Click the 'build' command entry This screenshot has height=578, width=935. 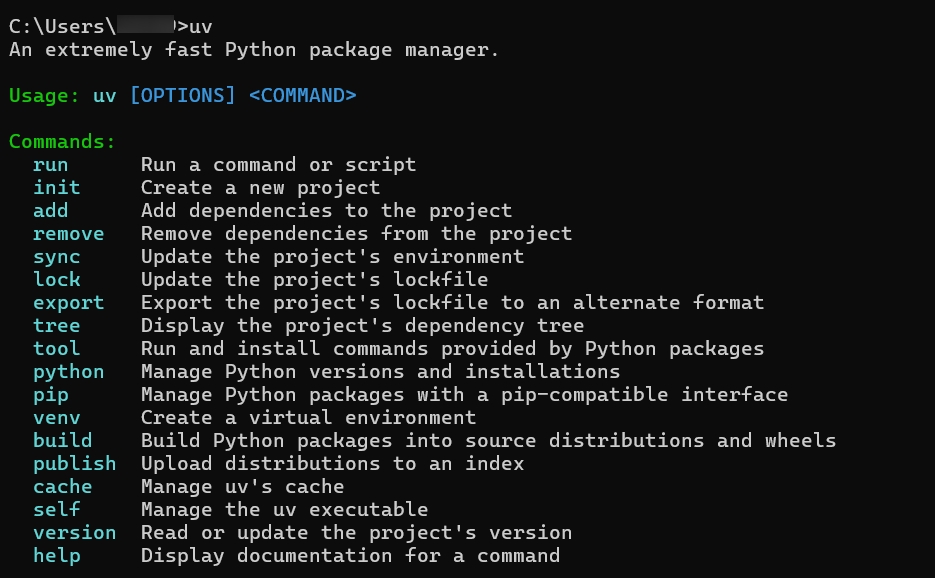click(x=63, y=441)
